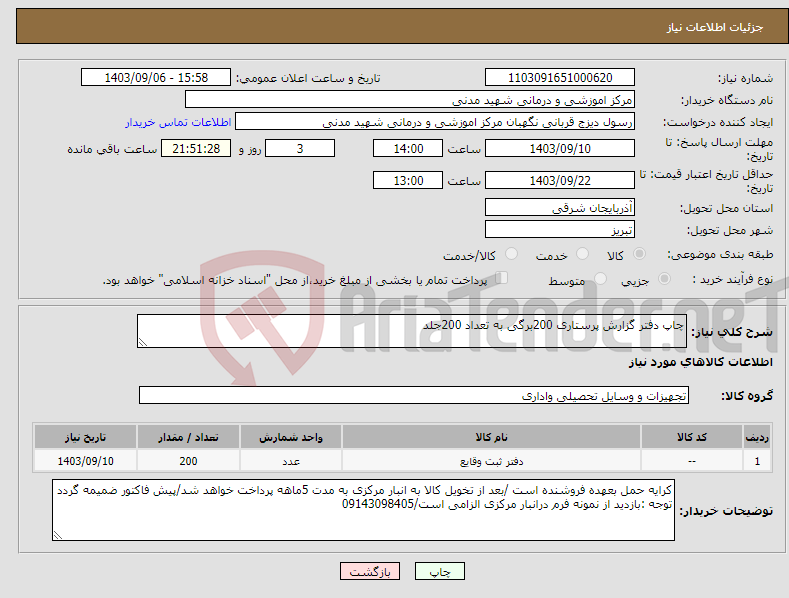Click the days remaining field showing 3
789x598 pixels.
(x=300, y=148)
